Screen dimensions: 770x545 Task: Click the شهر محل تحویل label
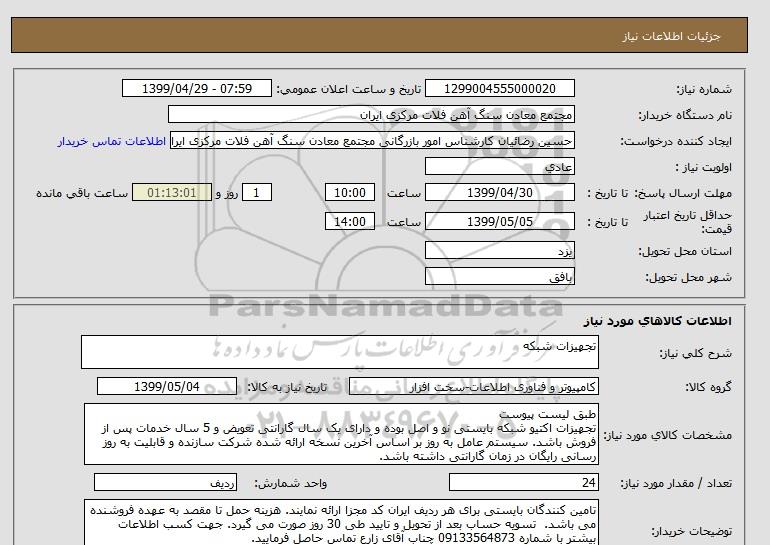tap(688, 277)
